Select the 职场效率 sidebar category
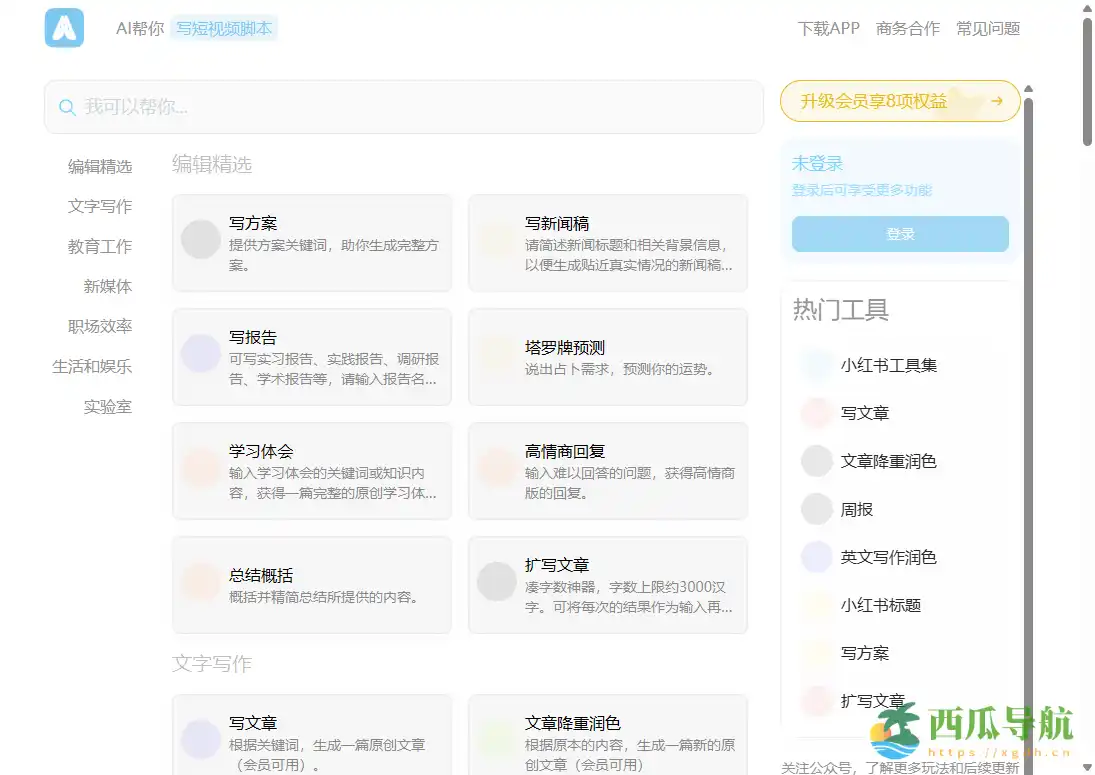Image resolution: width=1095 pixels, height=775 pixels. click(100, 326)
